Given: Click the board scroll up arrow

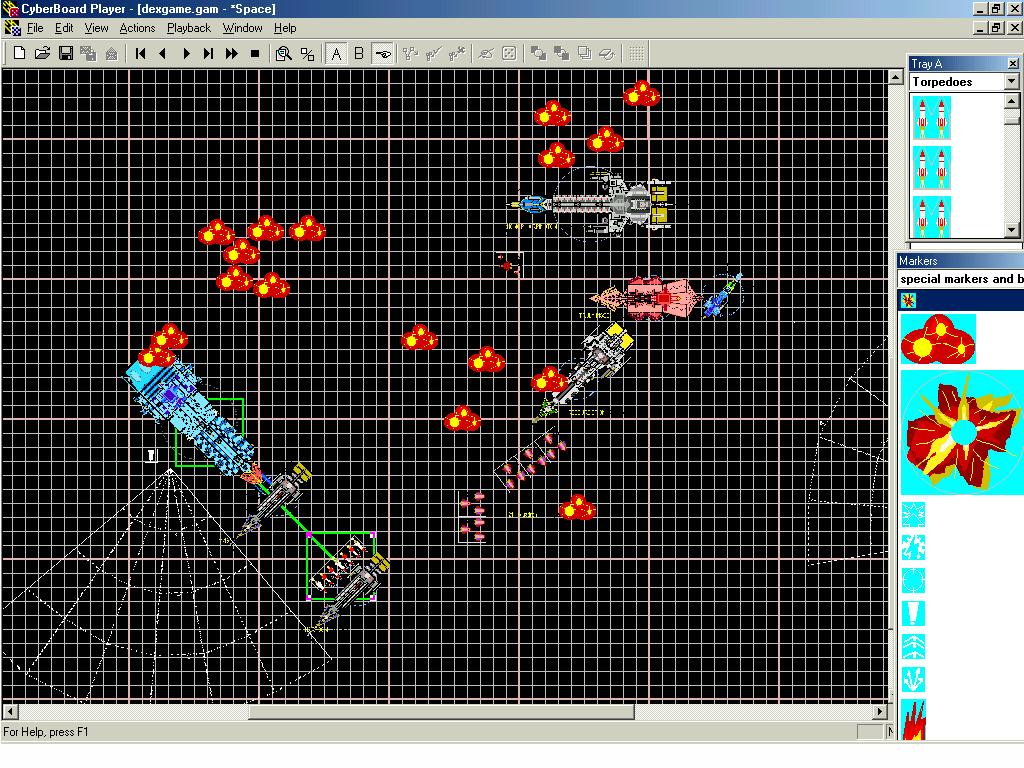Looking at the screenshot, I should tap(895, 77).
